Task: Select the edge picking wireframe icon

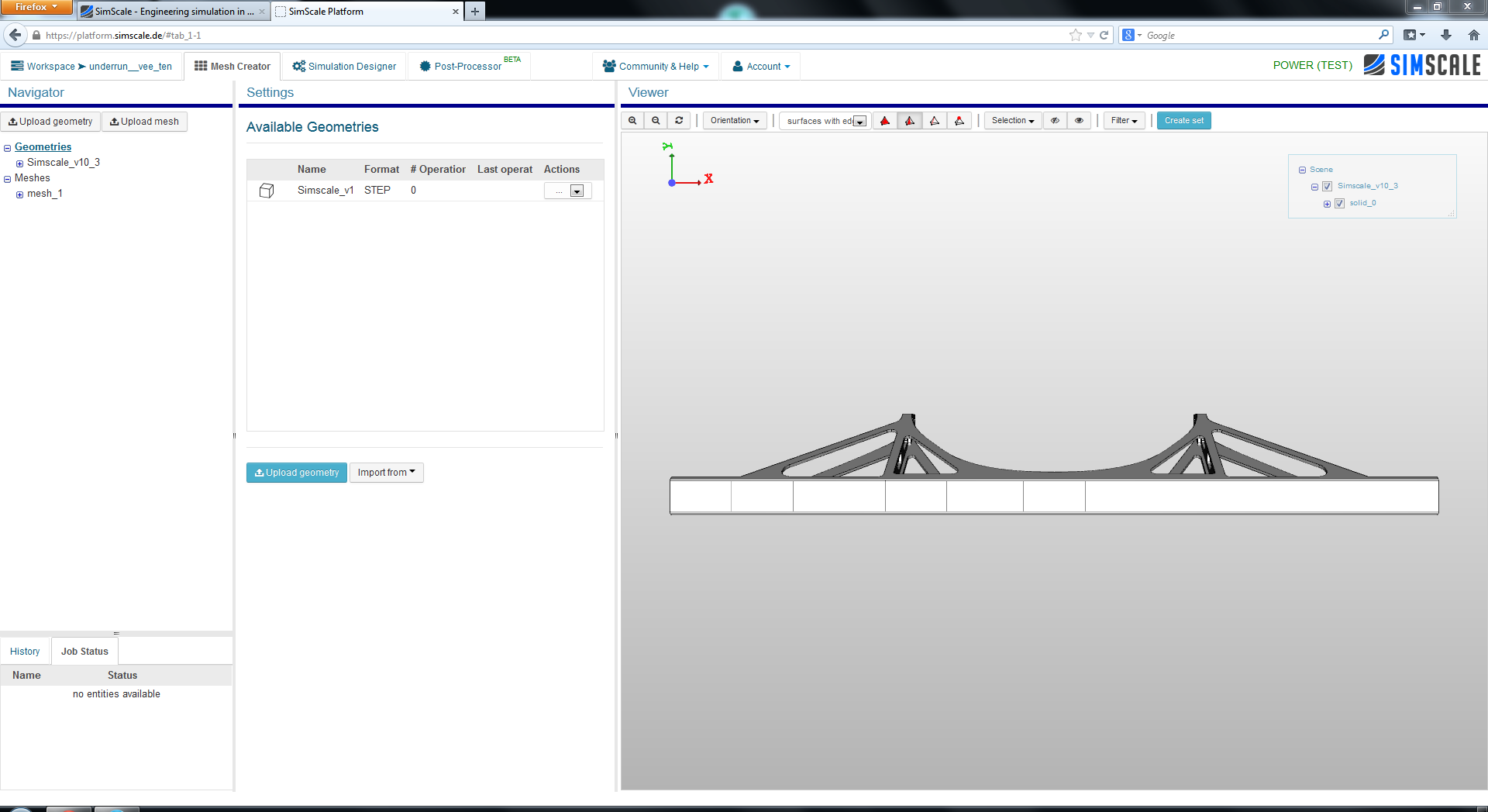Action: click(x=935, y=121)
